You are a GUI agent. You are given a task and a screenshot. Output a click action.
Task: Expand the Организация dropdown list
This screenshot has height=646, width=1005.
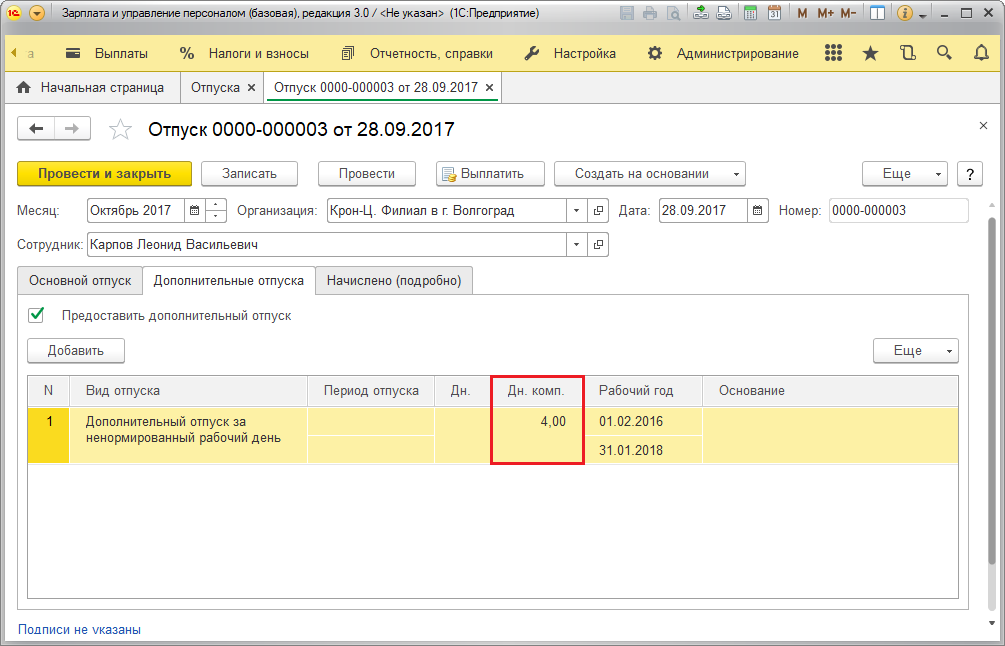(576, 210)
